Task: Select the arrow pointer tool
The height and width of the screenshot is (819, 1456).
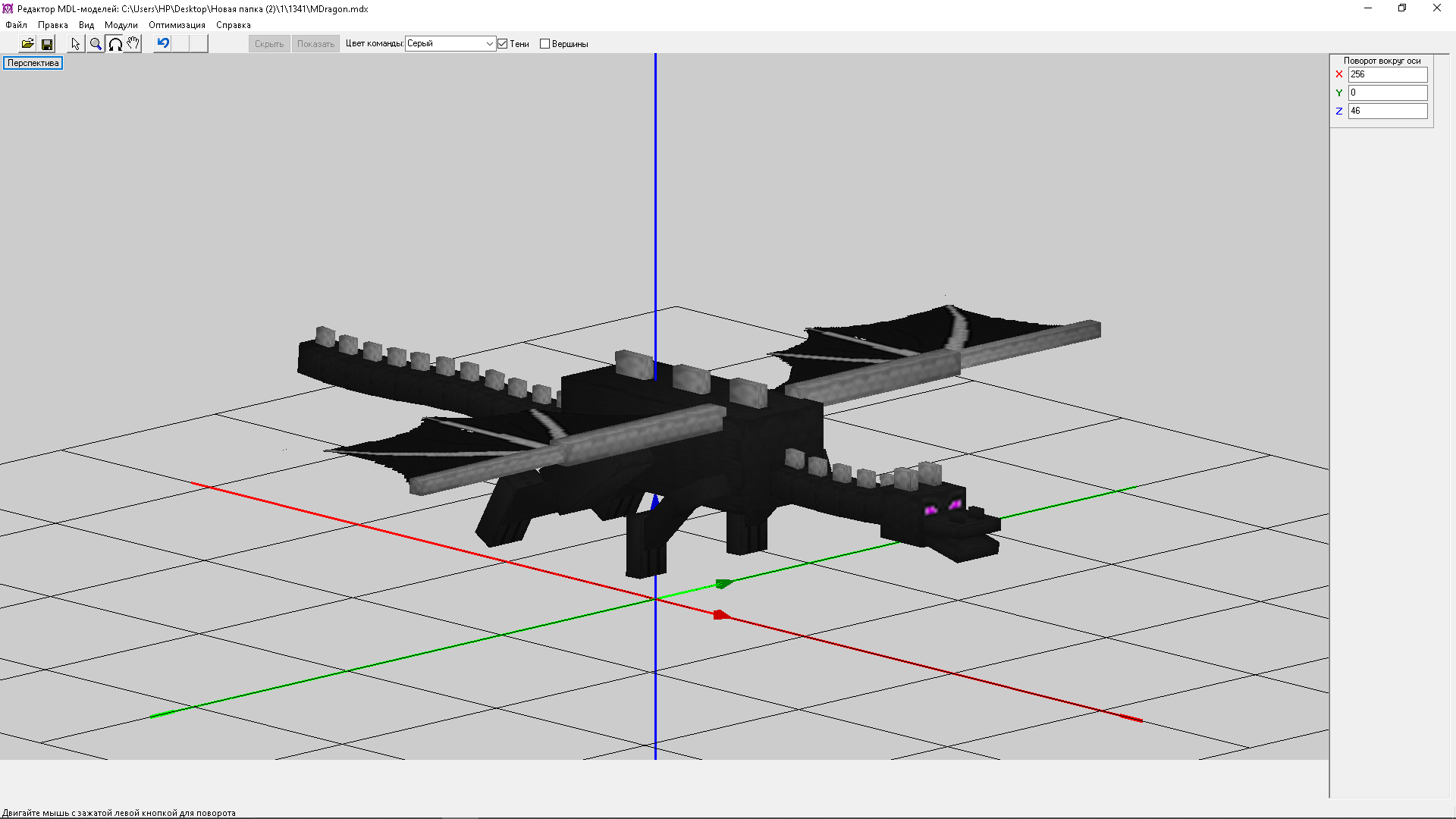Action: coord(75,44)
